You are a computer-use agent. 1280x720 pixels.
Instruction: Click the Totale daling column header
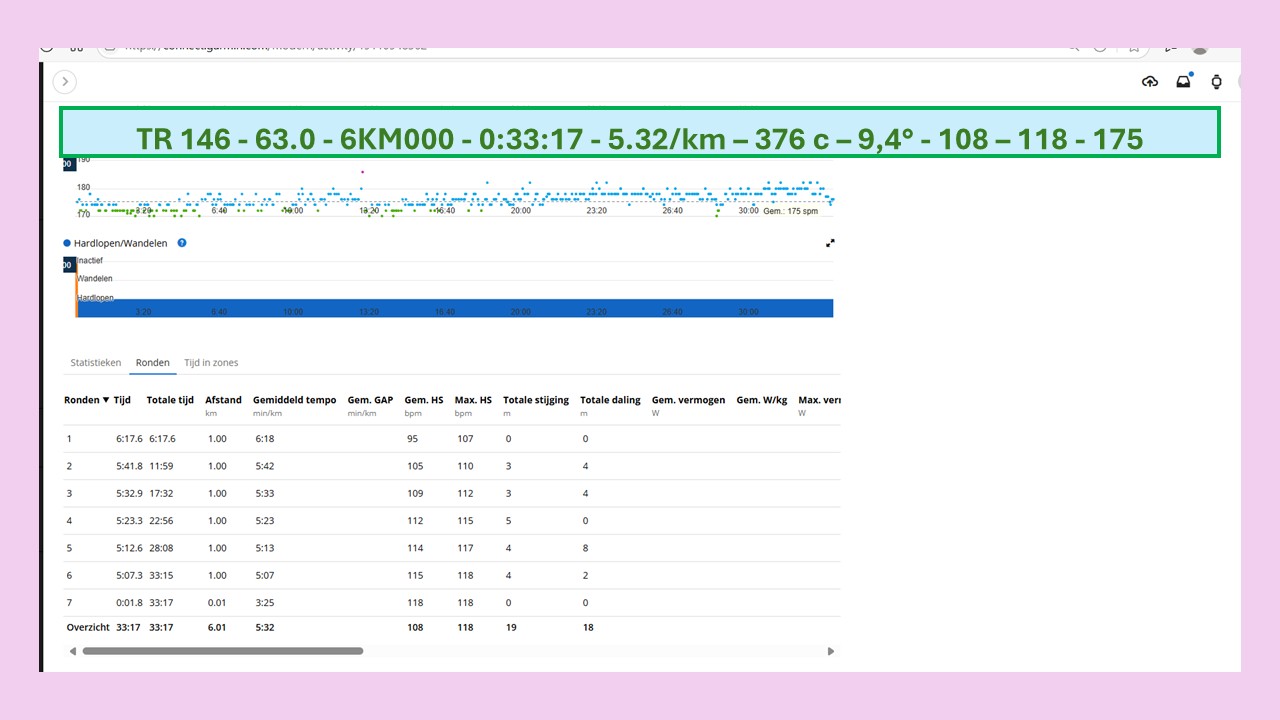610,400
